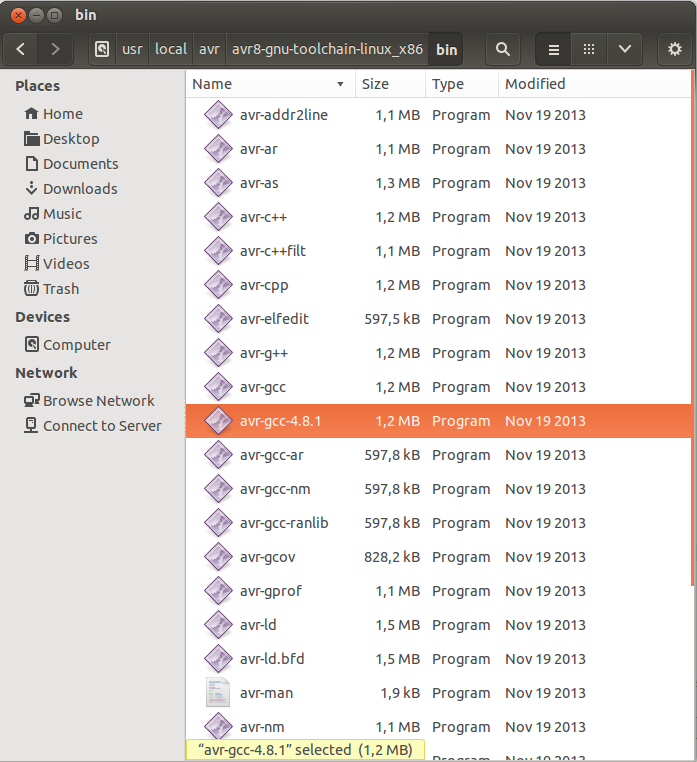Open Trash in the sidebar
The height and width of the screenshot is (762, 697).
tap(52, 289)
